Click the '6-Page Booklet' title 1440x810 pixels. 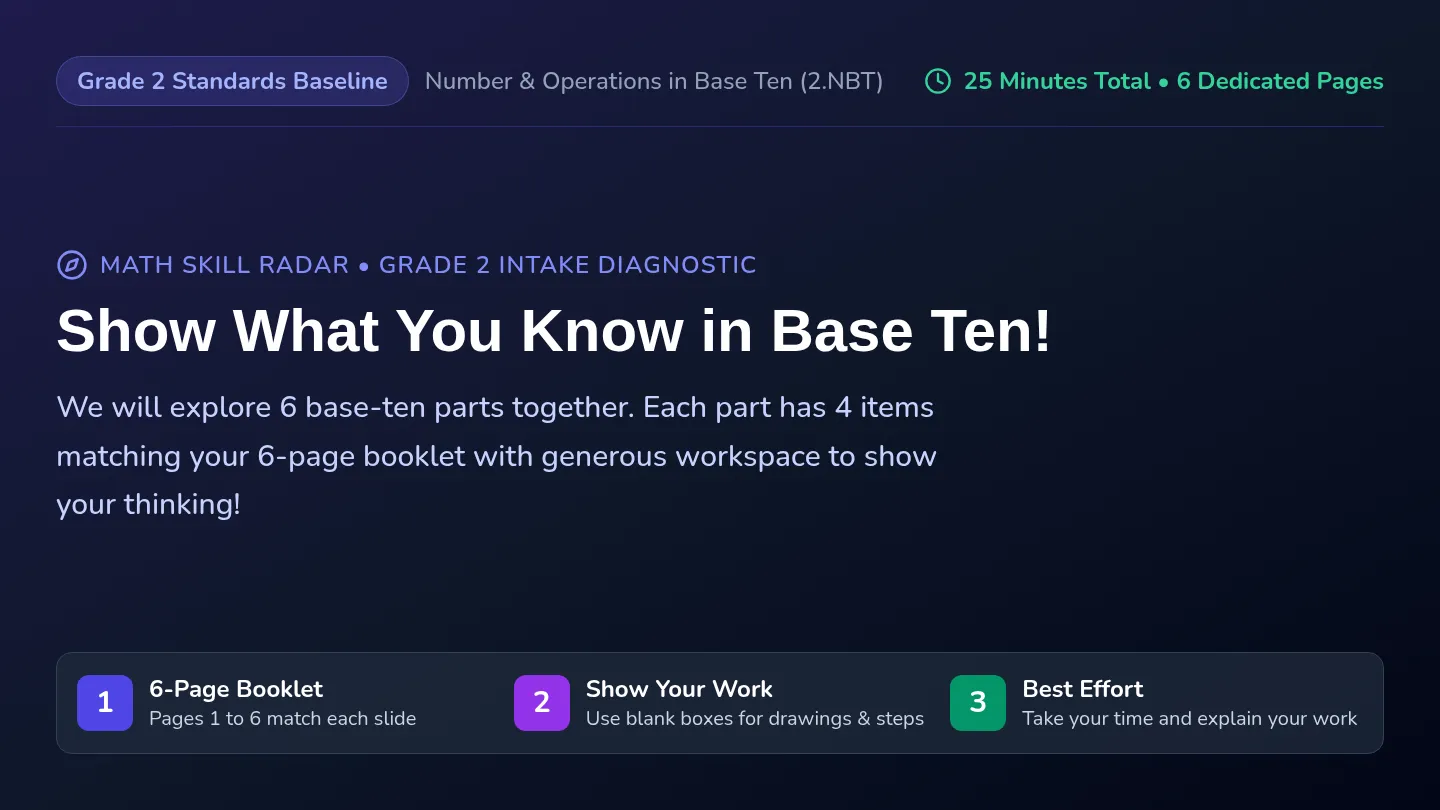point(236,689)
